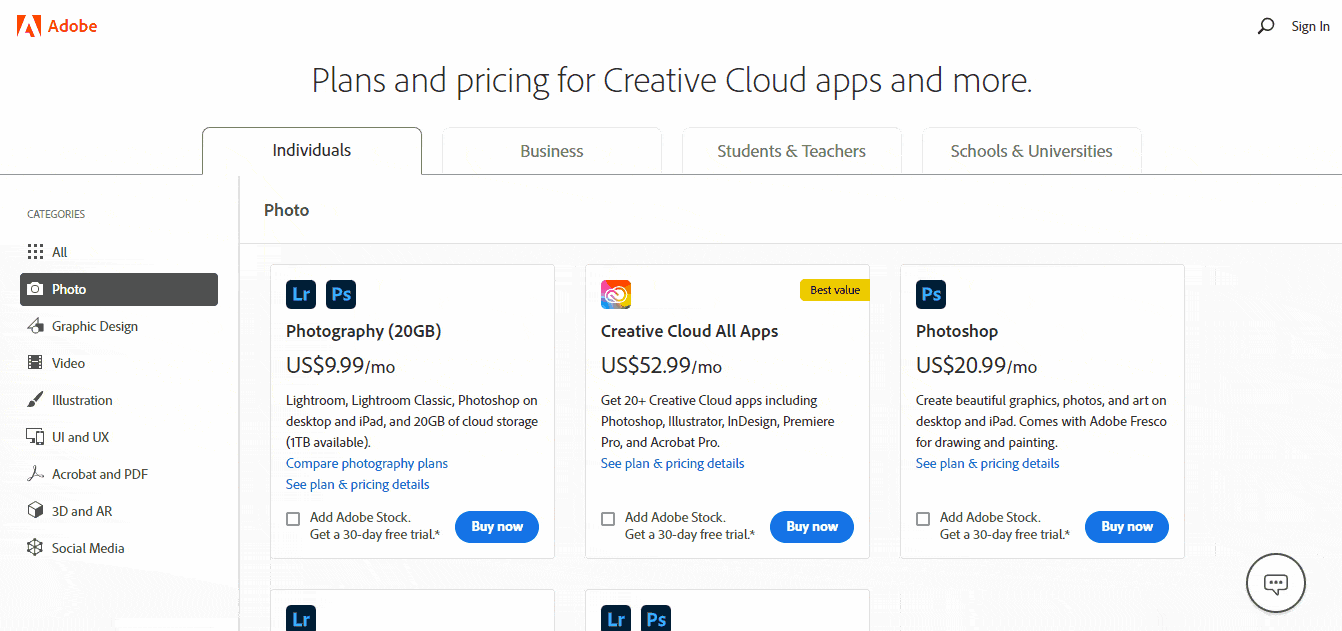Viewport: 1342px width, 631px height.
Task: Tick Add Adobe Stock on Photography plan
Action: [x=293, y=519]
